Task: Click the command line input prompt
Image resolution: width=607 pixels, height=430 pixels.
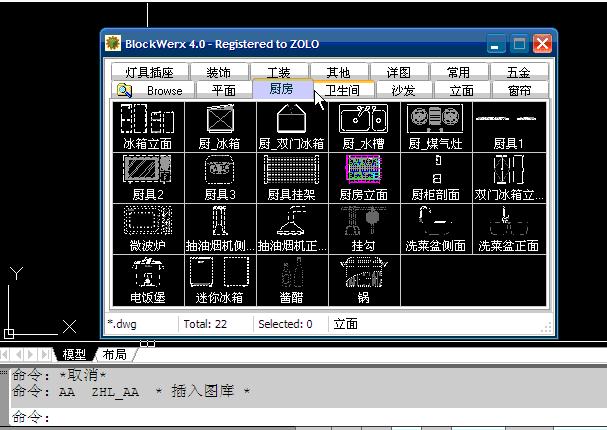Action: coord(308,417)
